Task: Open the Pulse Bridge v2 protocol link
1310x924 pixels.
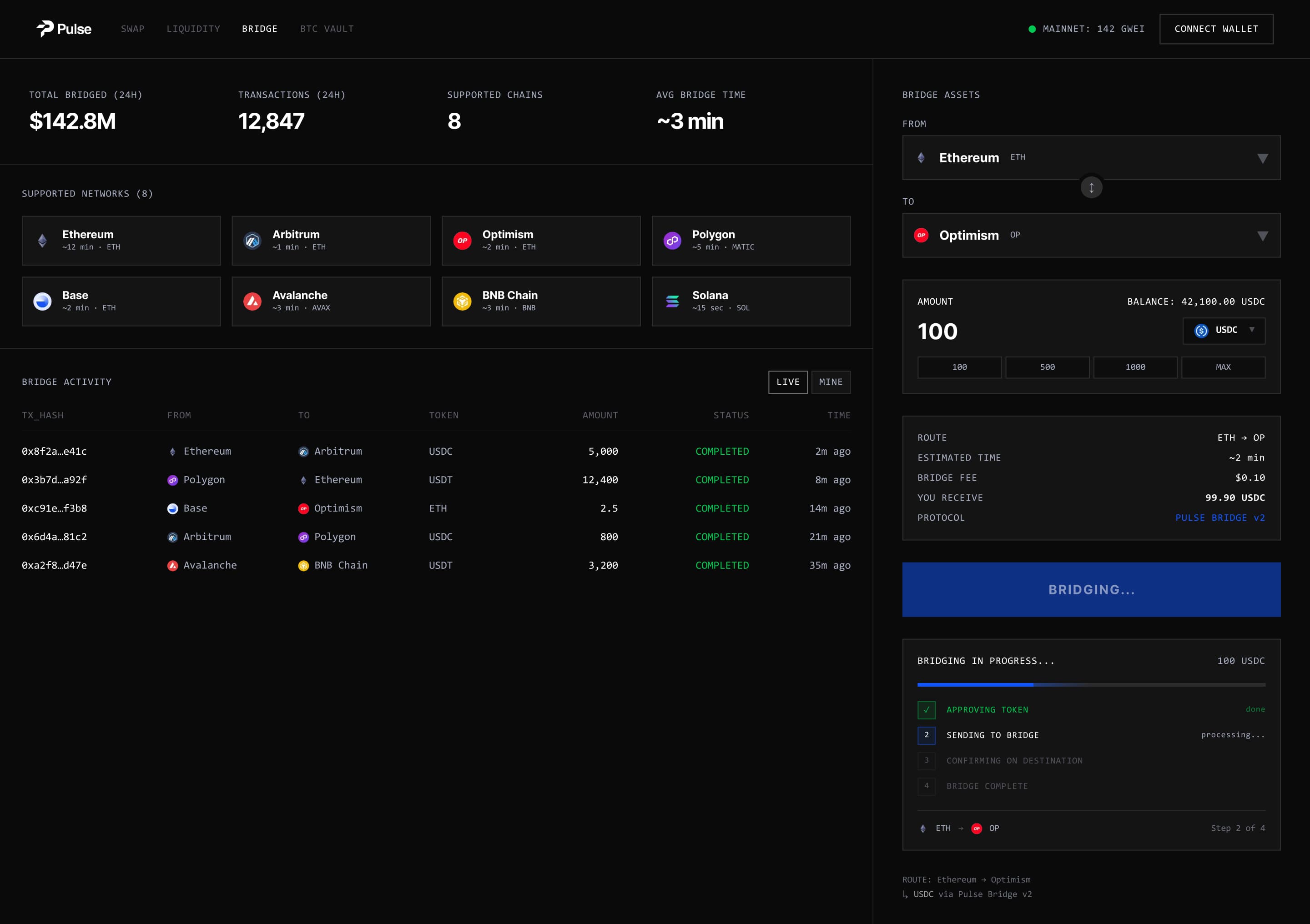Action: 1219,518
